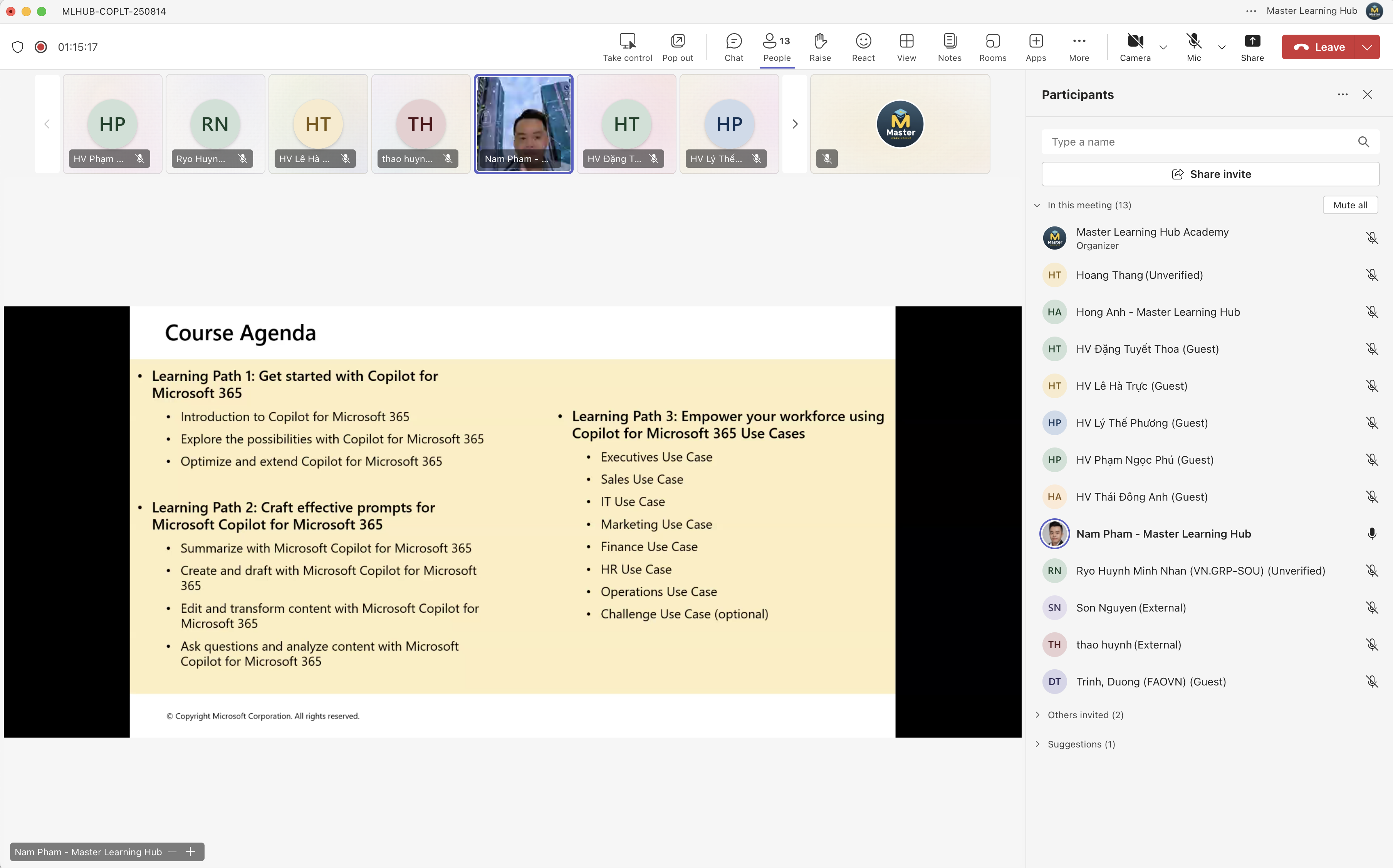Viewport: 1393px width, 868px height.
Task: Toggle mic for Hoang Thang (Unverified)
Action: click(1371, 275)
